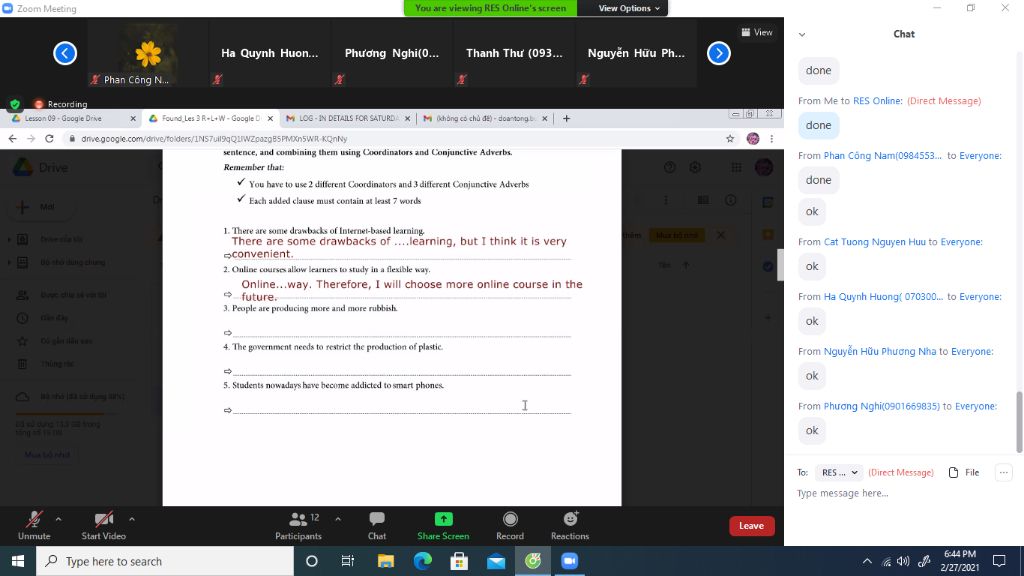Open the Reactions menu
Screen dimensions: 1024x576
[x=570, y=526]
